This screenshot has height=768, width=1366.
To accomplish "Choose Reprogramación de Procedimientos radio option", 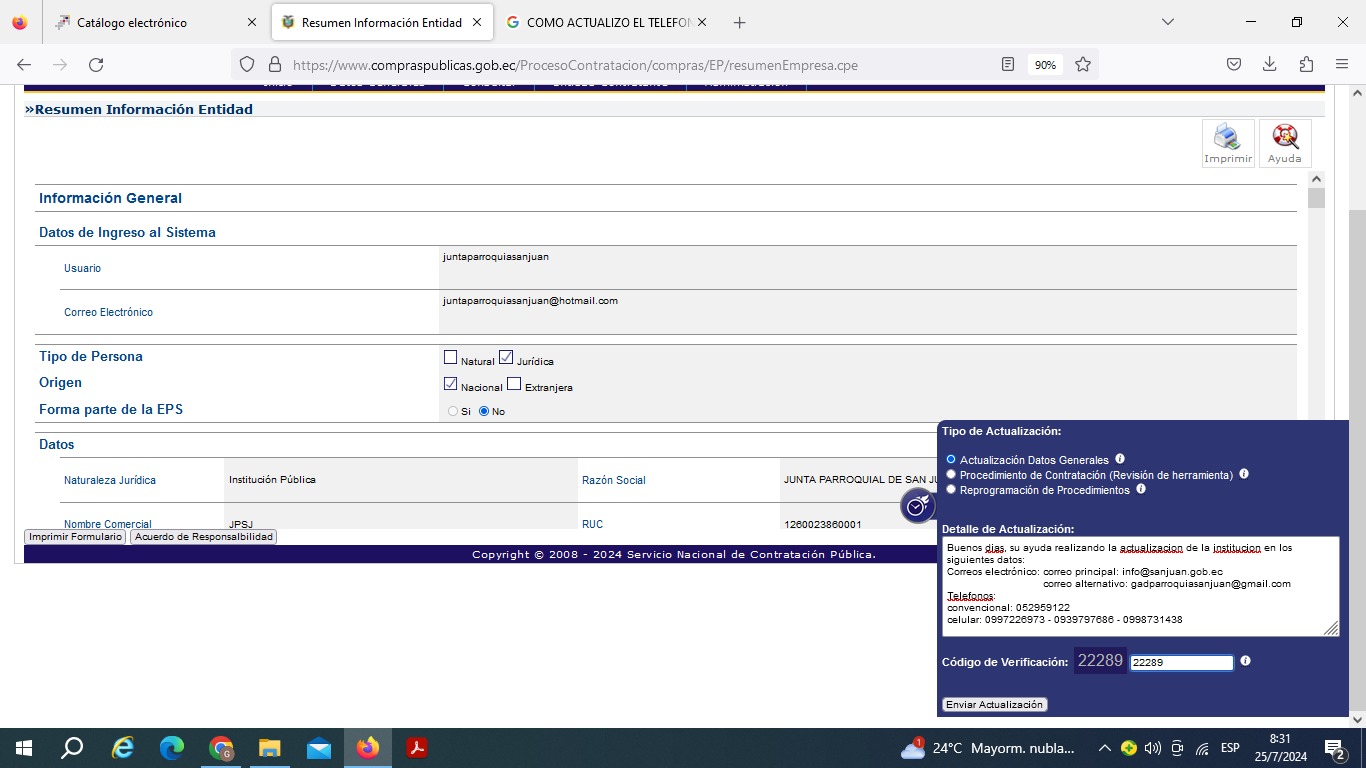I will (951, 490).
